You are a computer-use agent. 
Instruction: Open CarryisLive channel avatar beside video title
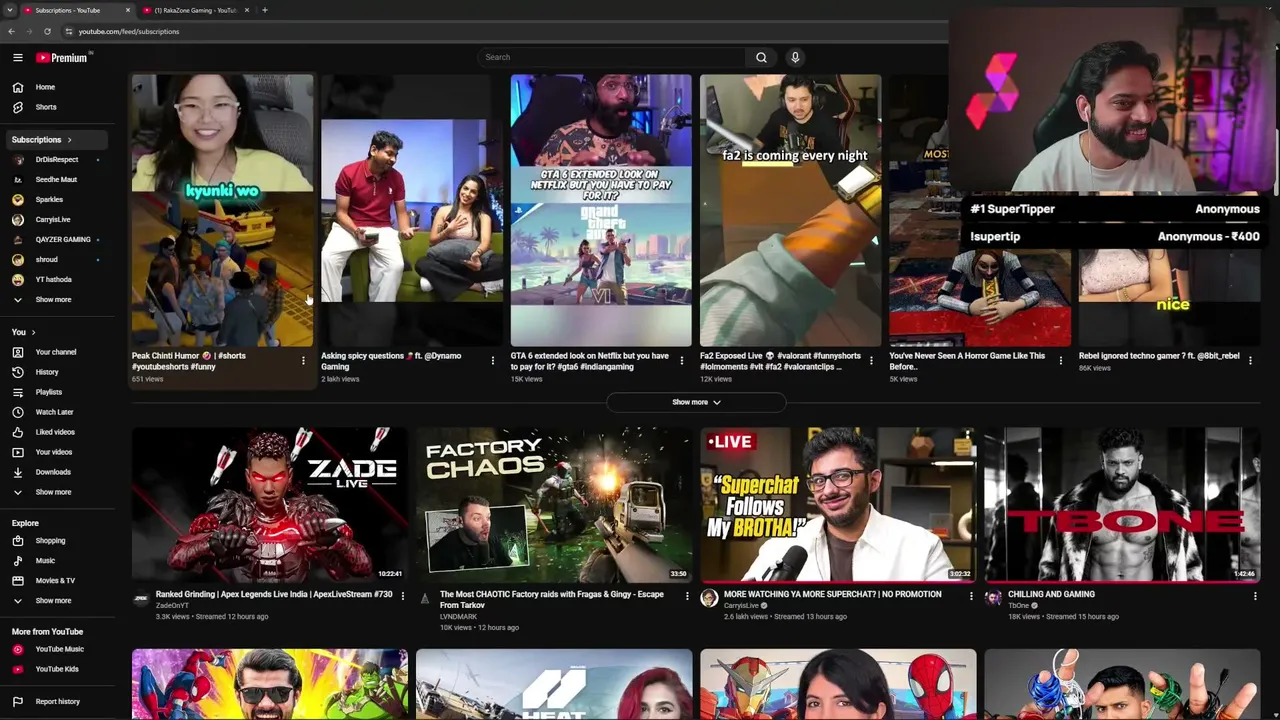pyautogui.click(x=709, y=598)
